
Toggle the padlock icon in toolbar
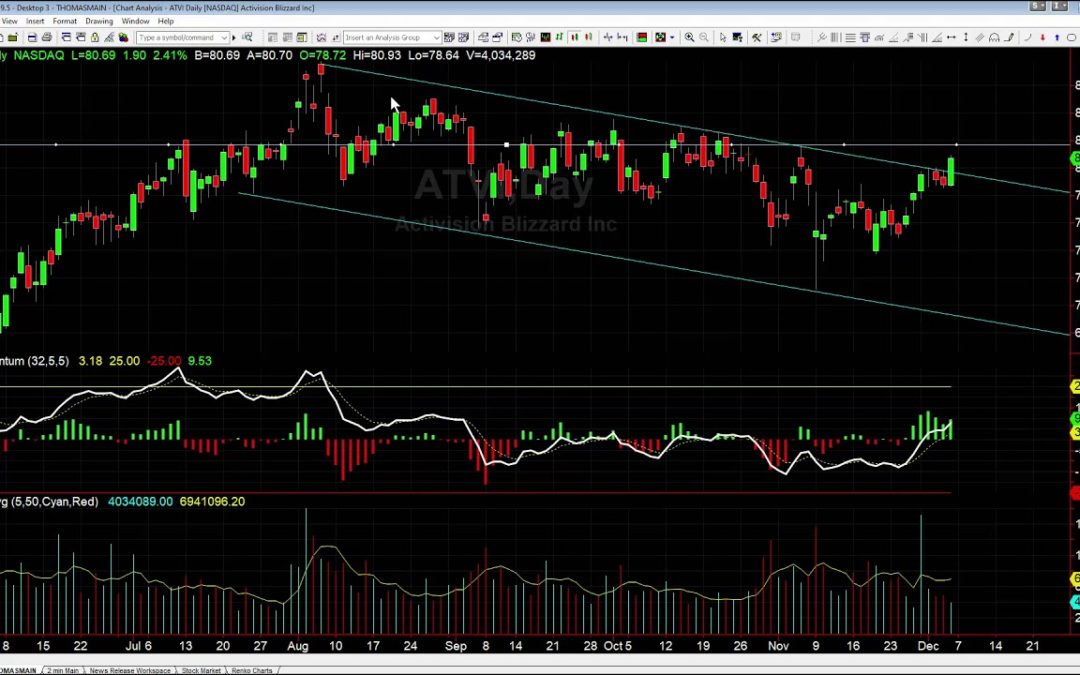point(95,38)
